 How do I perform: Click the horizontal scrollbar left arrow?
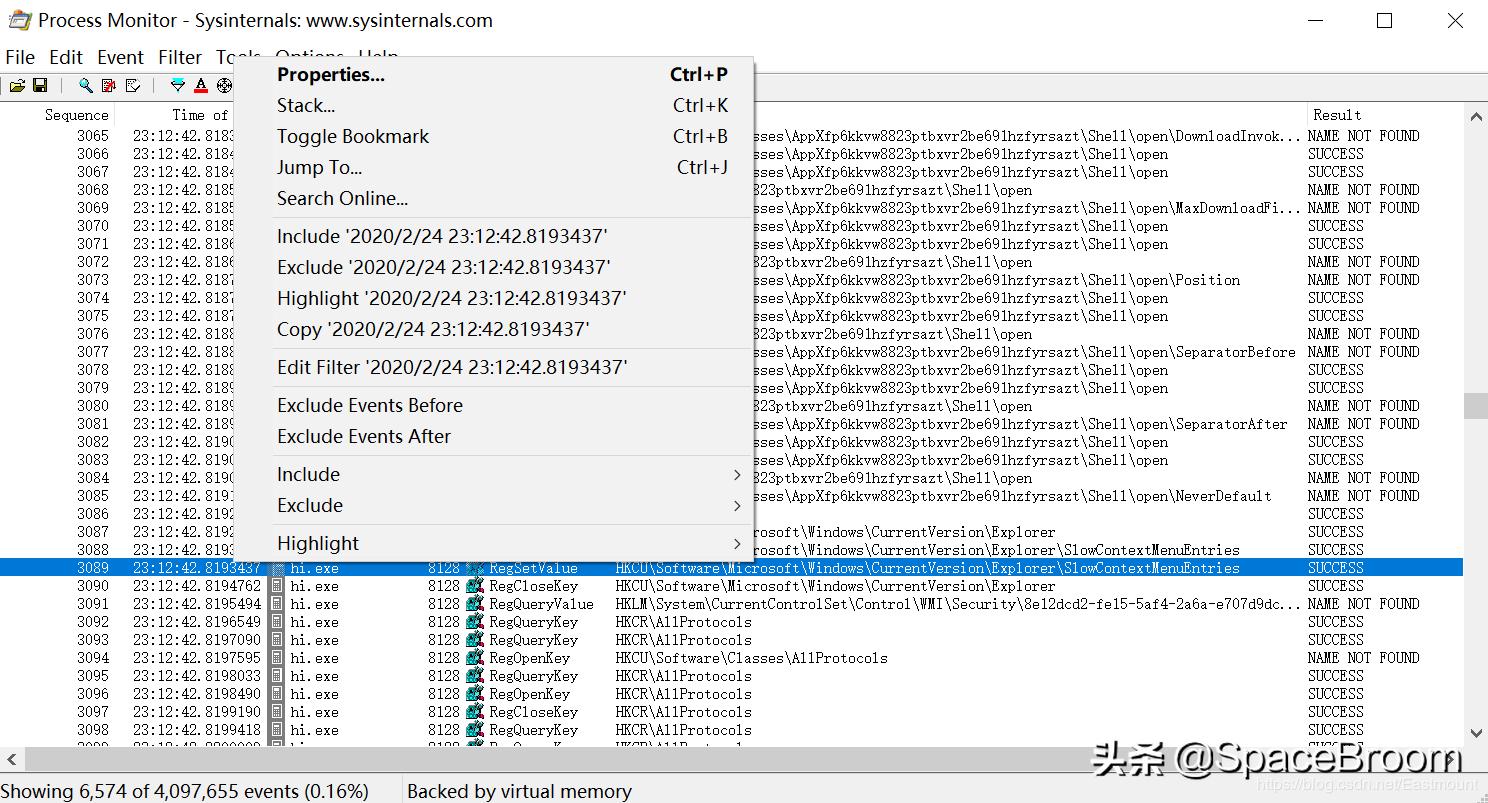coord(12,759)
